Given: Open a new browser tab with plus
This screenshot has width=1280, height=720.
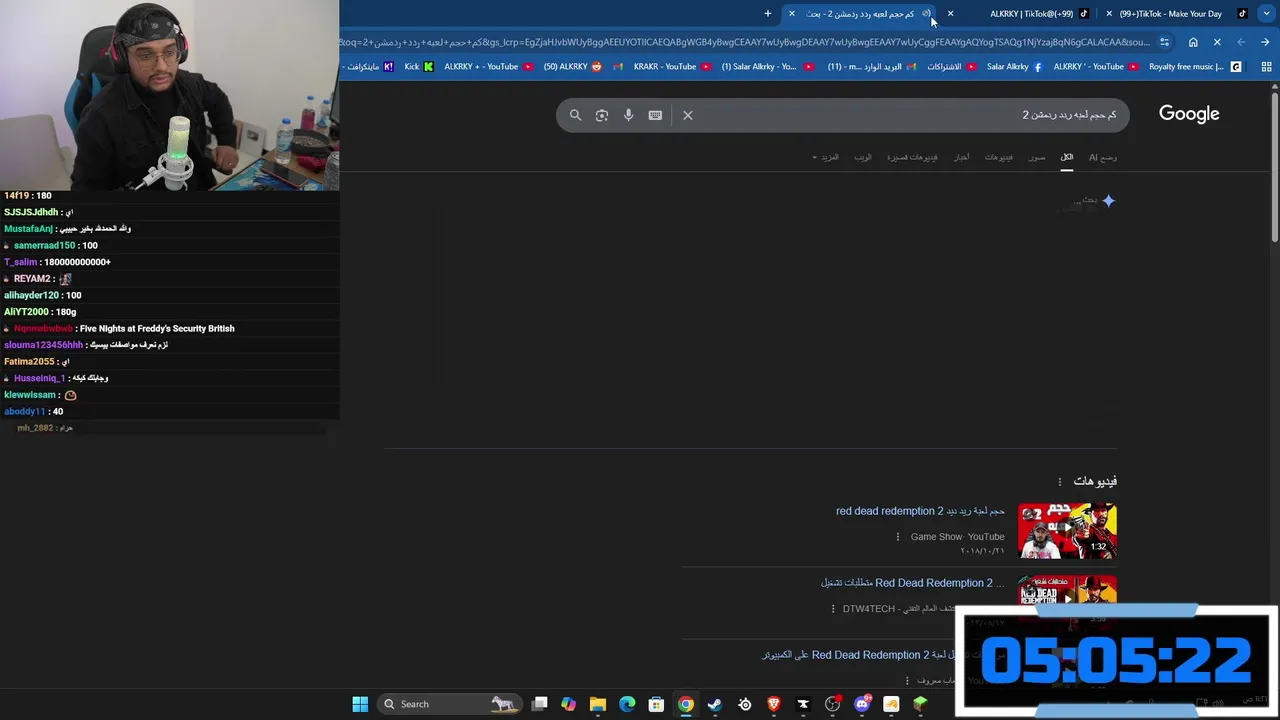Looking at the screenshot, I should coord(768,14).
